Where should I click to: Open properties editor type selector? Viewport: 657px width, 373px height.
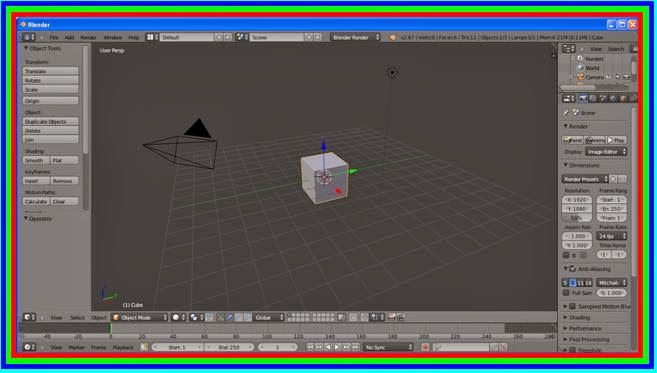click(x=569, y=98)
